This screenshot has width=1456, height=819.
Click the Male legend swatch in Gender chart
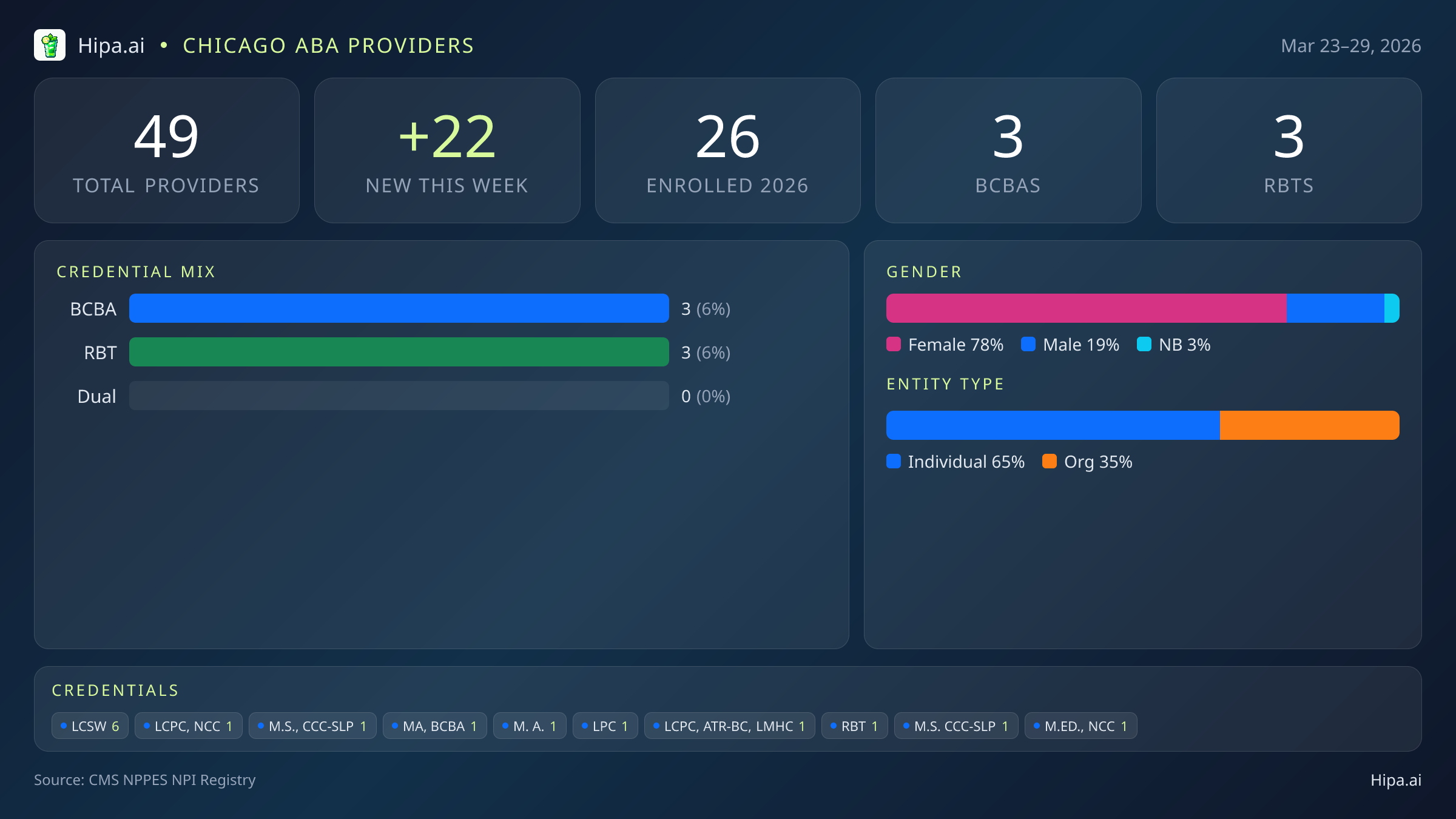1028,344
